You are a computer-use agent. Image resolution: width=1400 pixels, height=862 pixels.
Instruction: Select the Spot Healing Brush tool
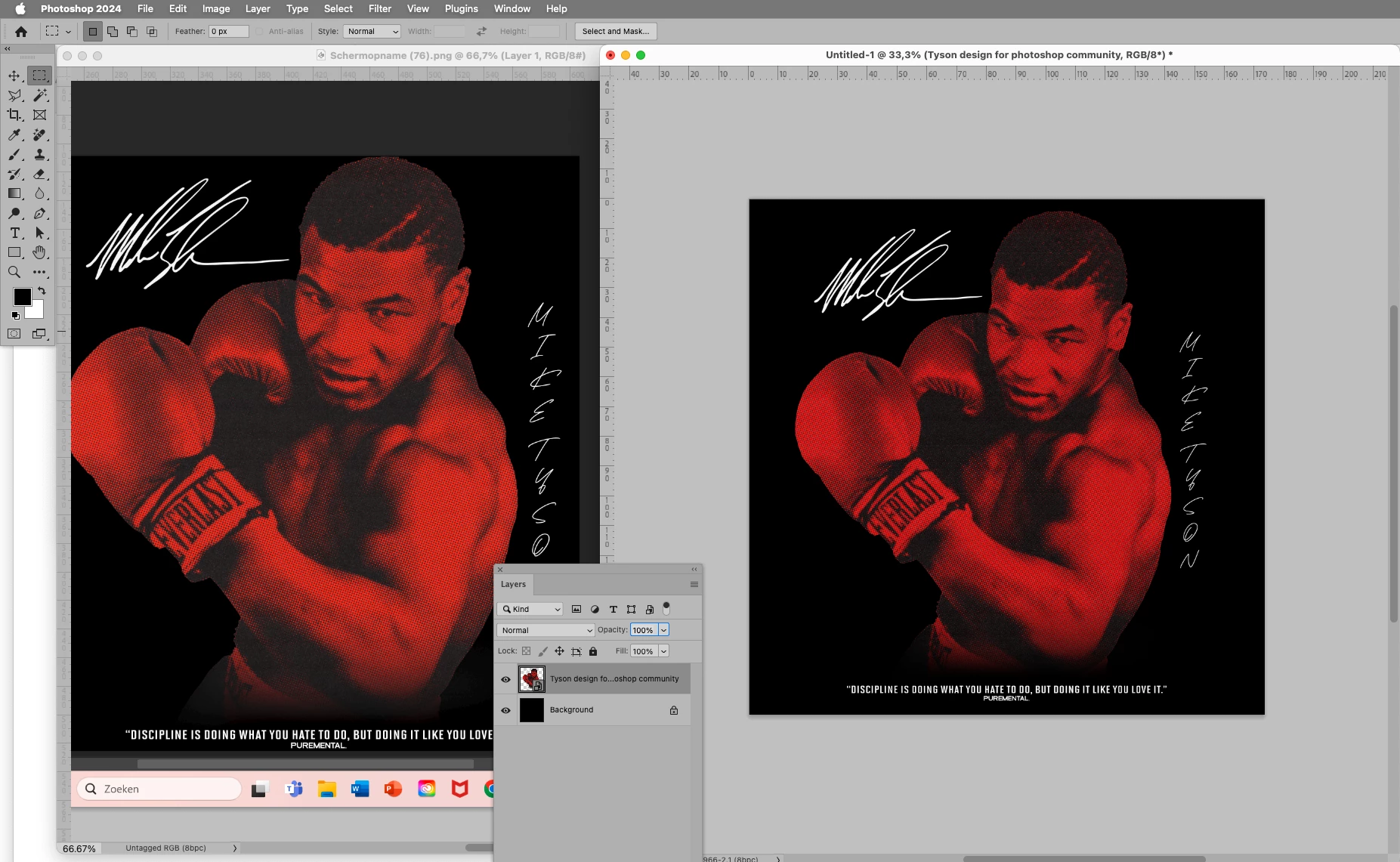pos(39,134)
